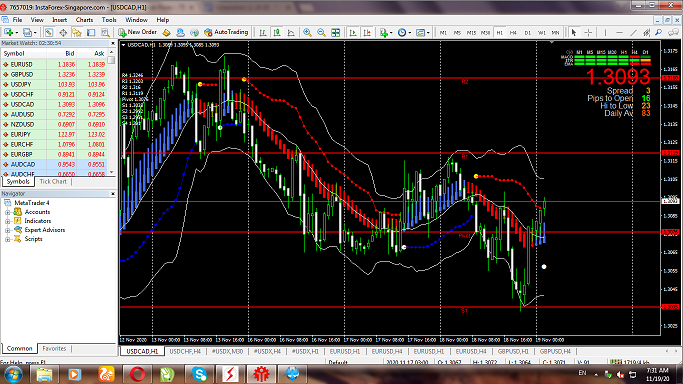Screen dimensions: 683x384
Task: Click the blue search magnifier icon
Action: coord(659,32)
